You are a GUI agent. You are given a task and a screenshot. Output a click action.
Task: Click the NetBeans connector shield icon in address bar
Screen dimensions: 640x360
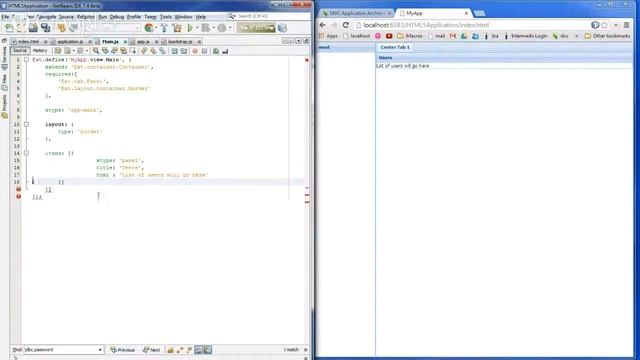[595, 25]
